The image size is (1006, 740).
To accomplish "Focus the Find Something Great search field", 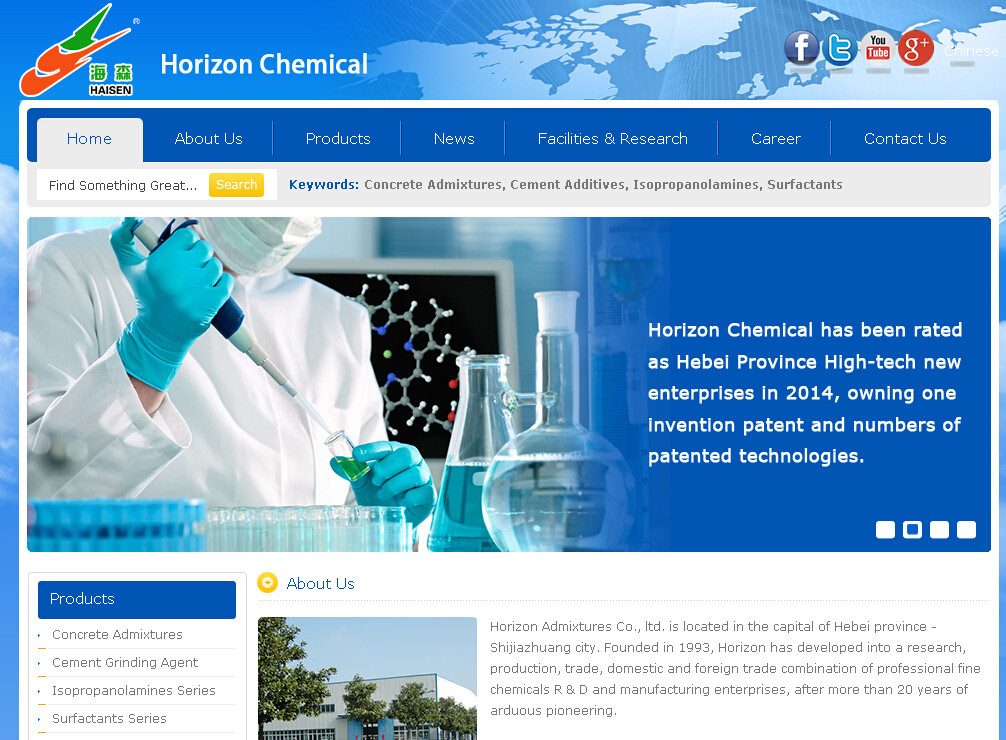I will coord(123,185).
